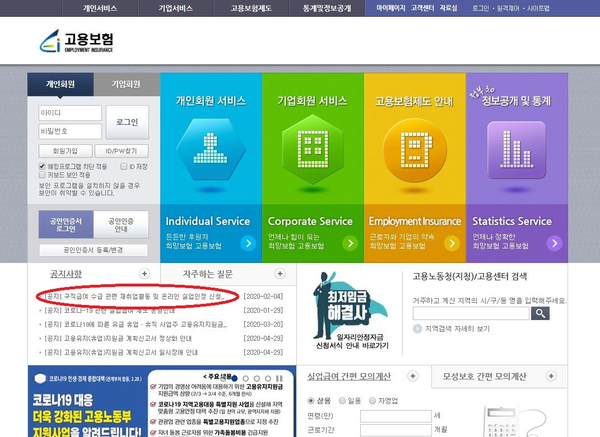The width and height of the screenshot is (600, 437).
Task: Expand 자주하는 질문 with the plus button
Action: [x=280, y=274]
